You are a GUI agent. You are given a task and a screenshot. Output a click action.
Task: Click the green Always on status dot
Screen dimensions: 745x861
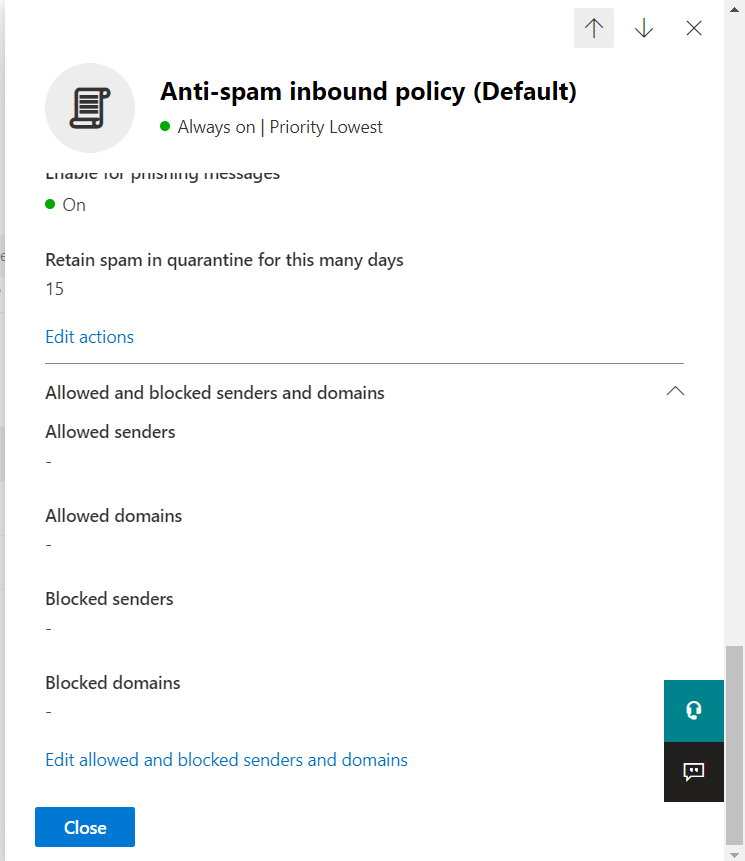click(x=165, y=127)
